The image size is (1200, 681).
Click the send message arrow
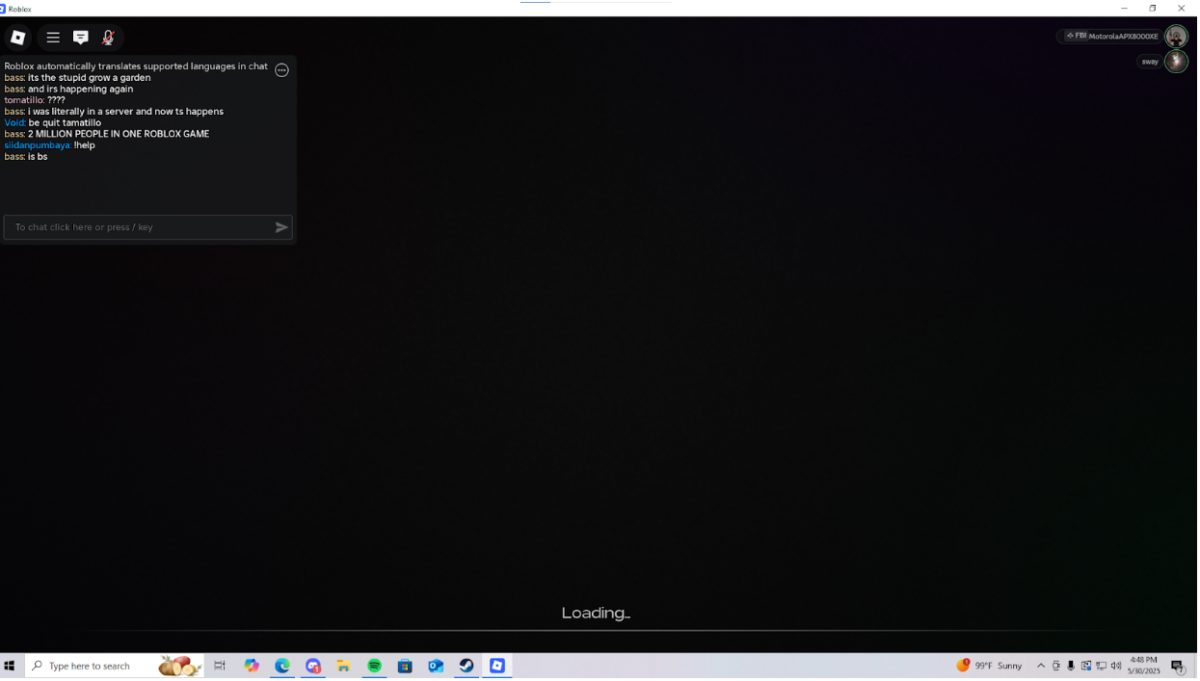coord(282,227)
